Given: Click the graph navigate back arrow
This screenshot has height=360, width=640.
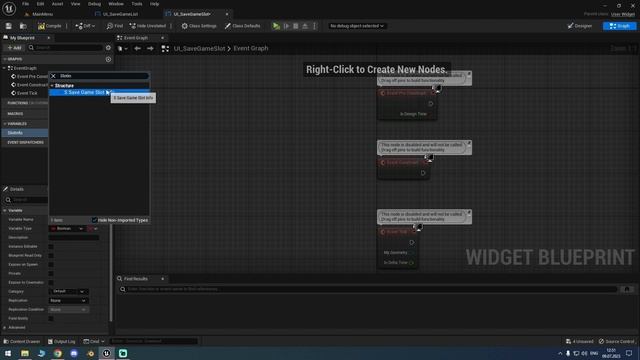Looking at the screenshot, I should coord(138,49).
